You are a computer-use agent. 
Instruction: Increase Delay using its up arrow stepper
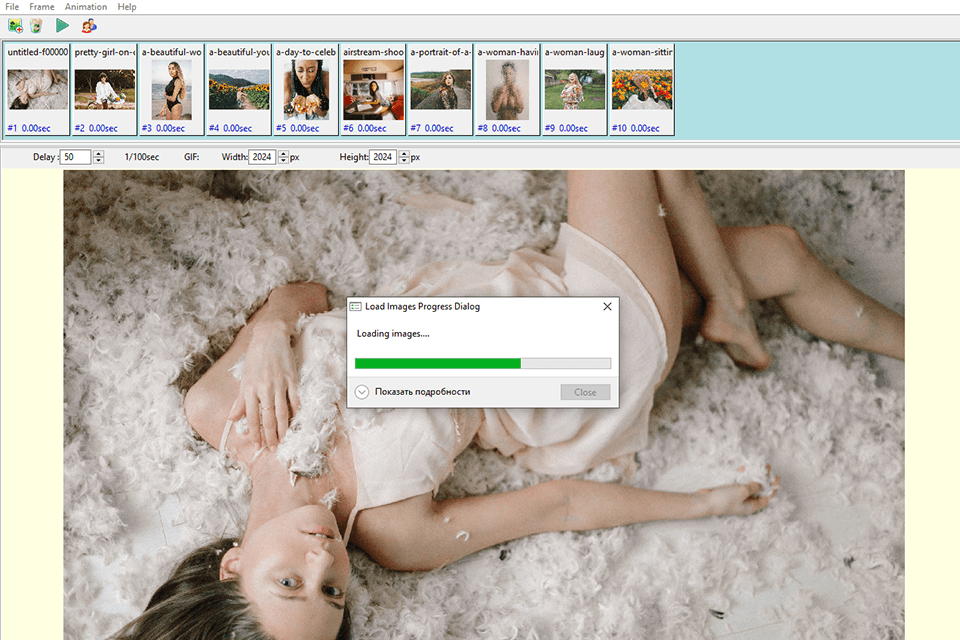click(x=98, y=153)
